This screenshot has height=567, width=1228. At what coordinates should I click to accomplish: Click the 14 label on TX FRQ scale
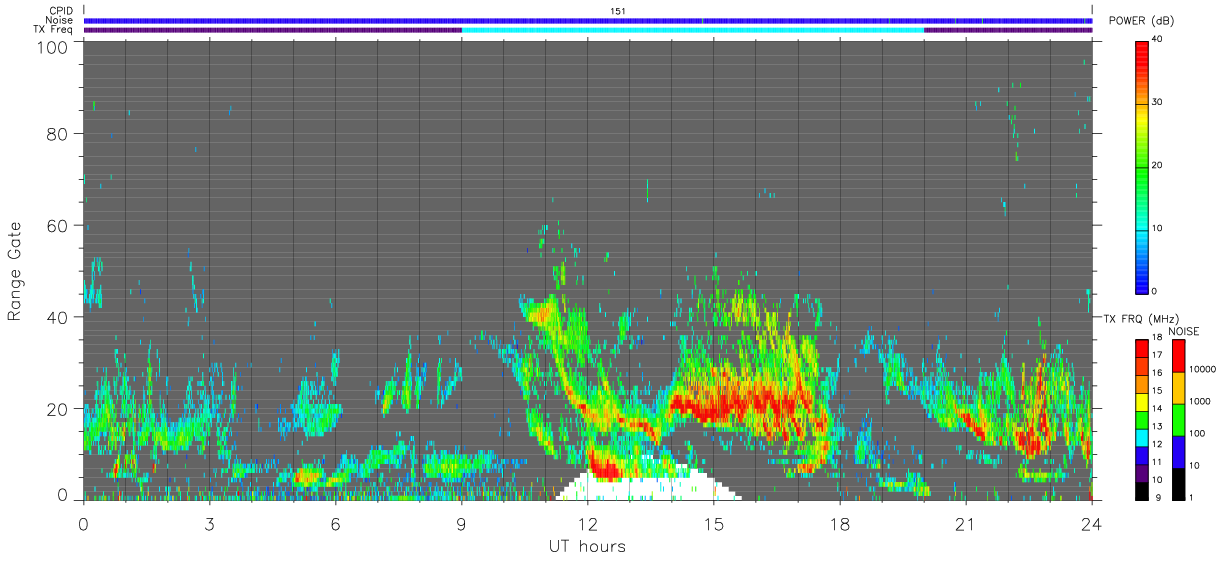(x=1156, y=408)
